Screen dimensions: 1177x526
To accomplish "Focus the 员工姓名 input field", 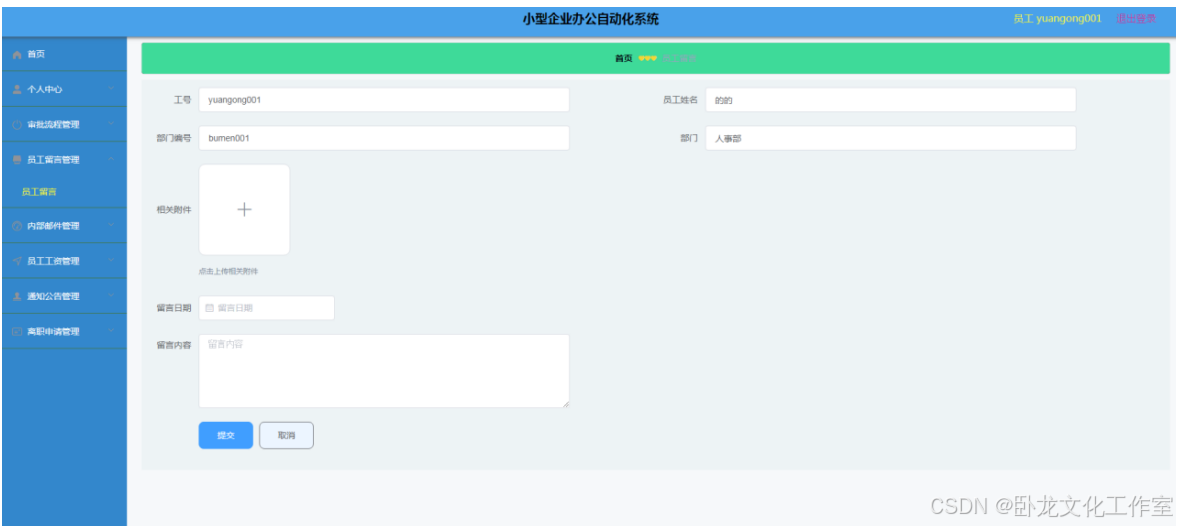I will pos(891,100).
